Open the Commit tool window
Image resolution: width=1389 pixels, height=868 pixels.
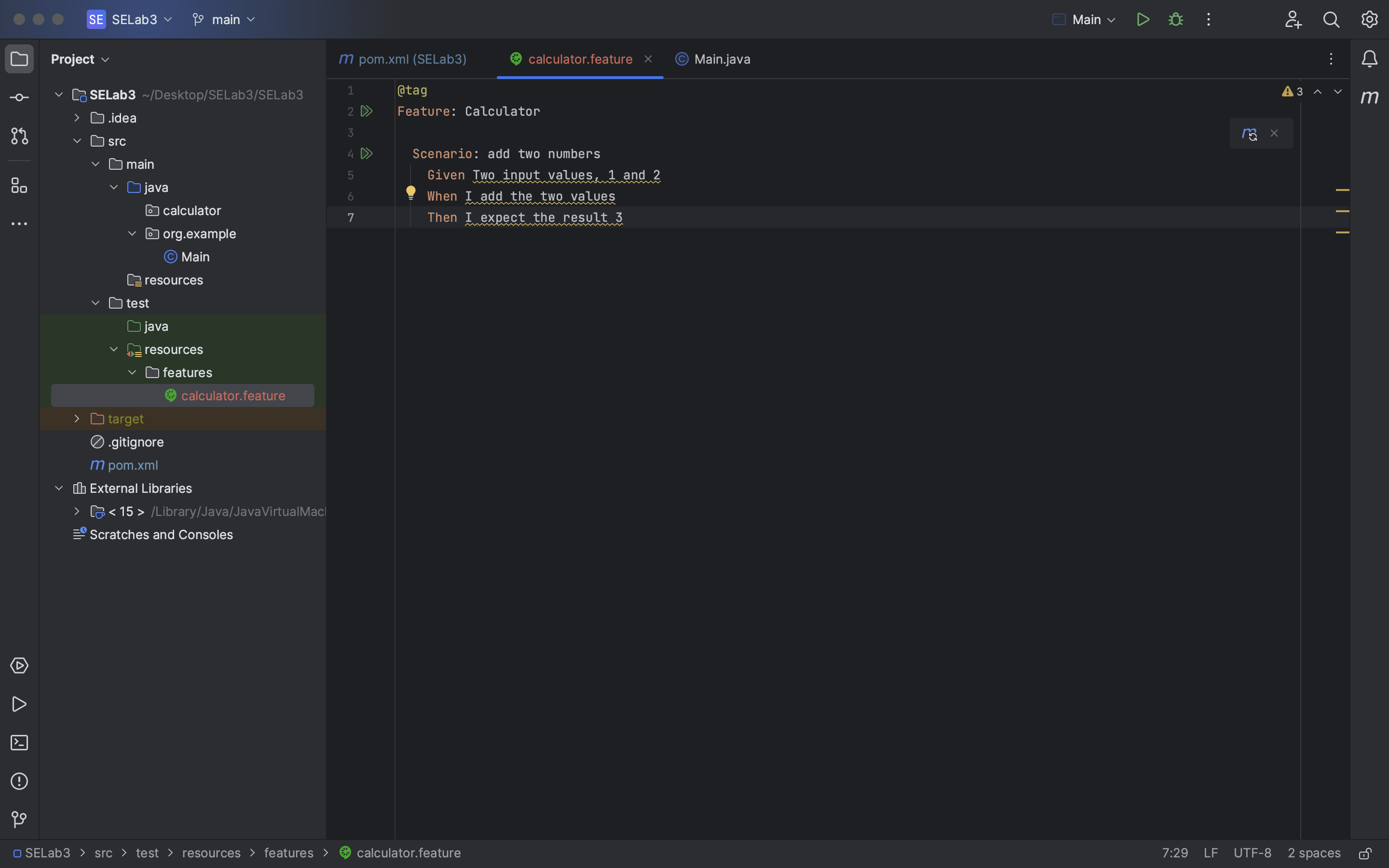19,97
